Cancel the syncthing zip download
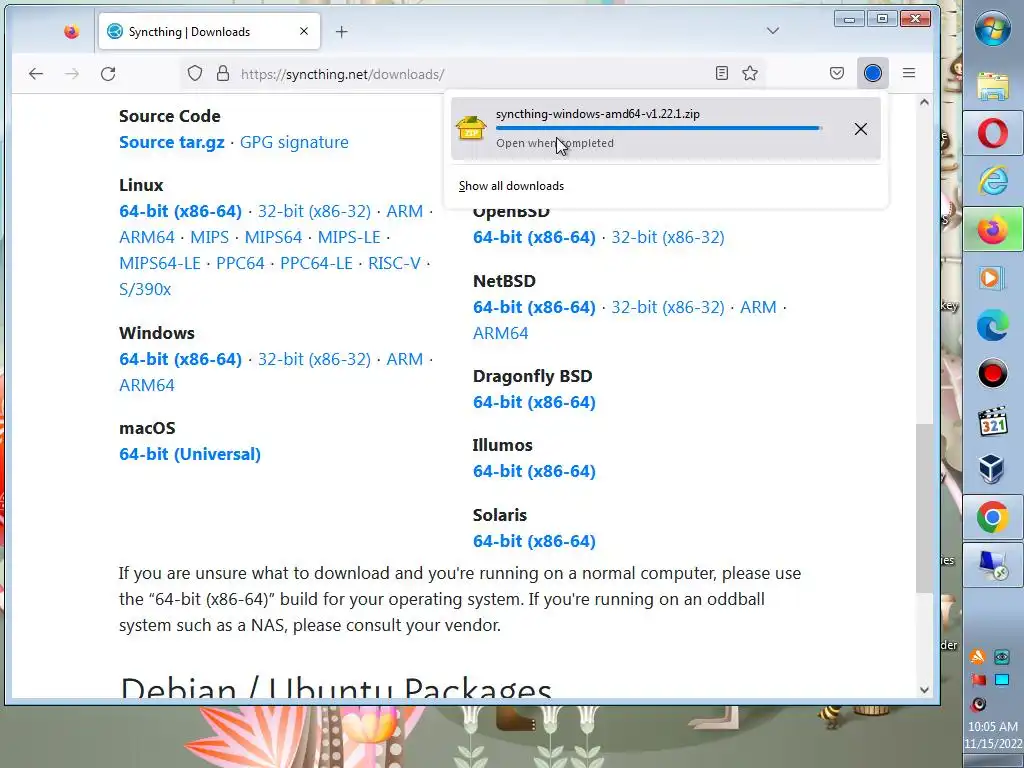Viewport: 1024px width, 768px height. 861,129
